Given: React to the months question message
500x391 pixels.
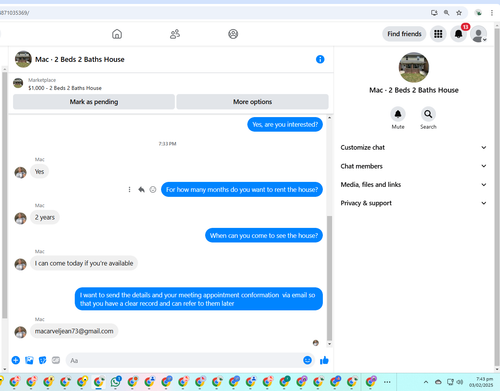Looking at the screenshot, I should tap(153, 190).
